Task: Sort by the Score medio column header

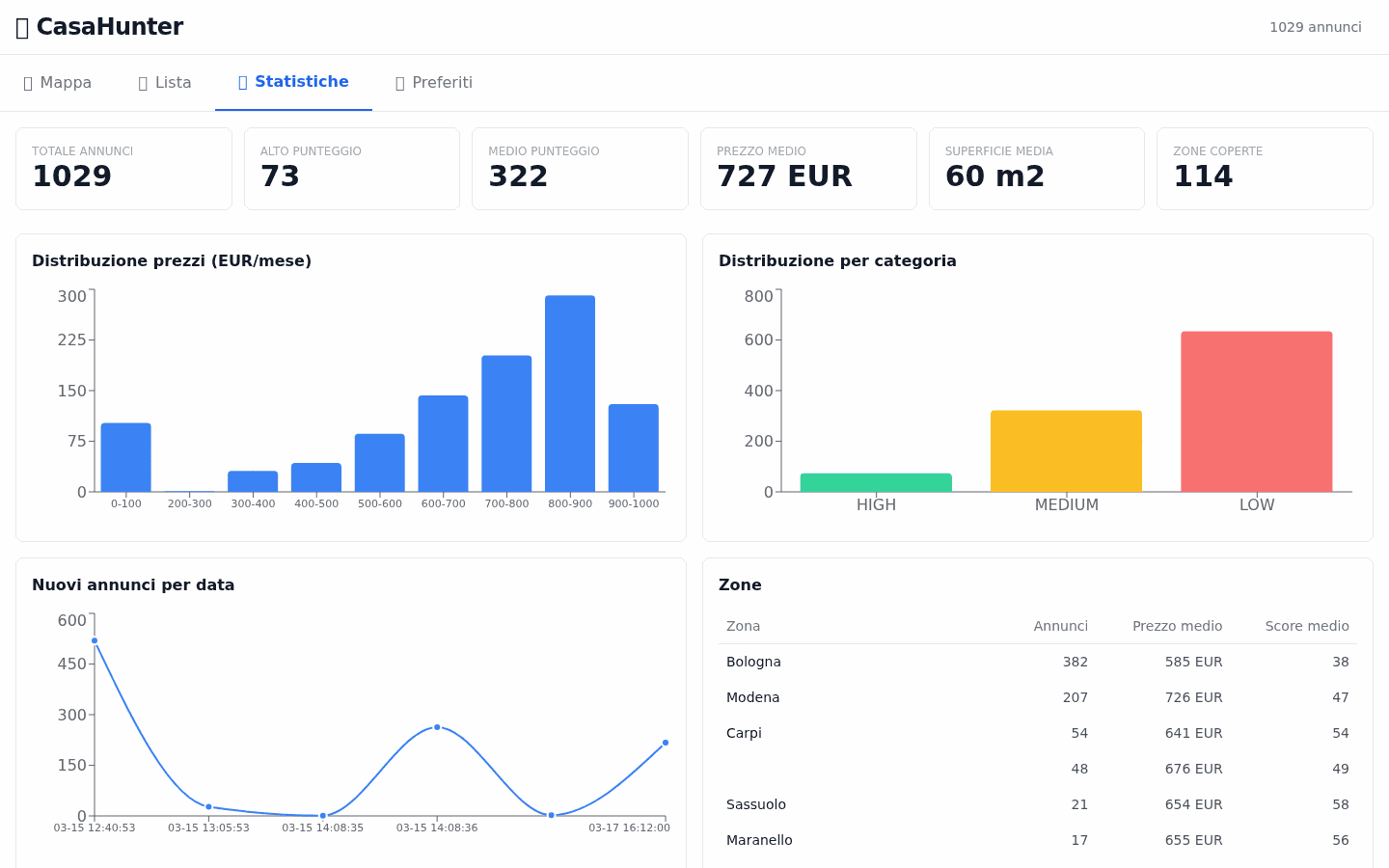Action: click(1307, 625)
